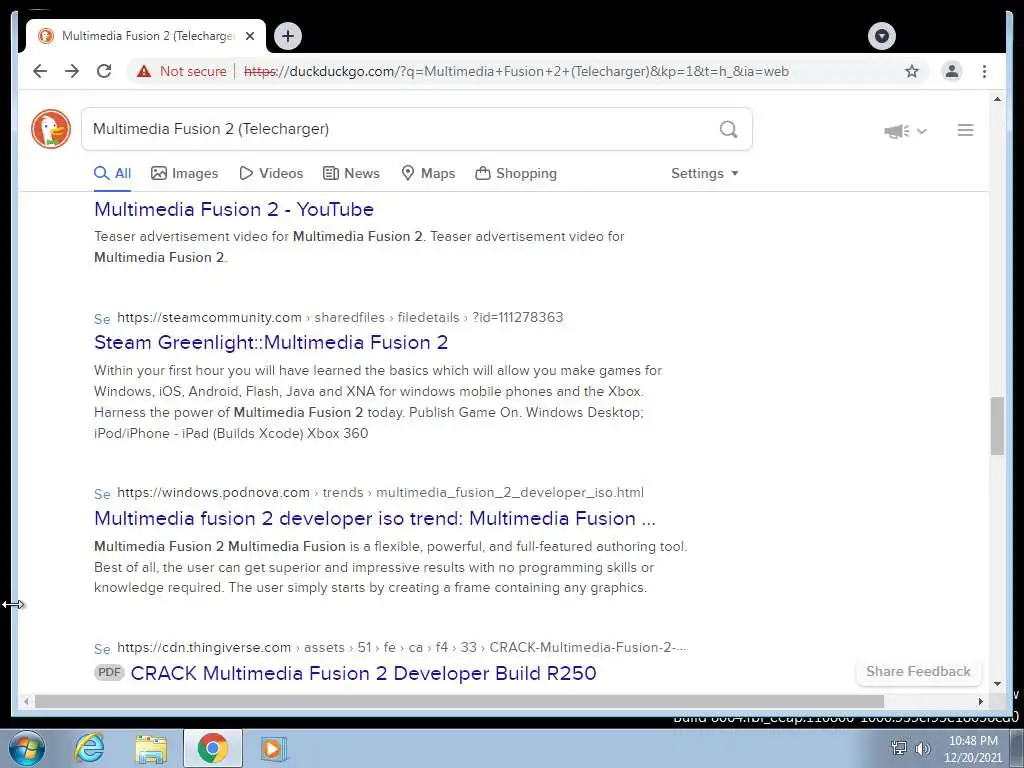
Task: Click the taskbar clock showing 10:48 PM
Action: coord(973,749)
